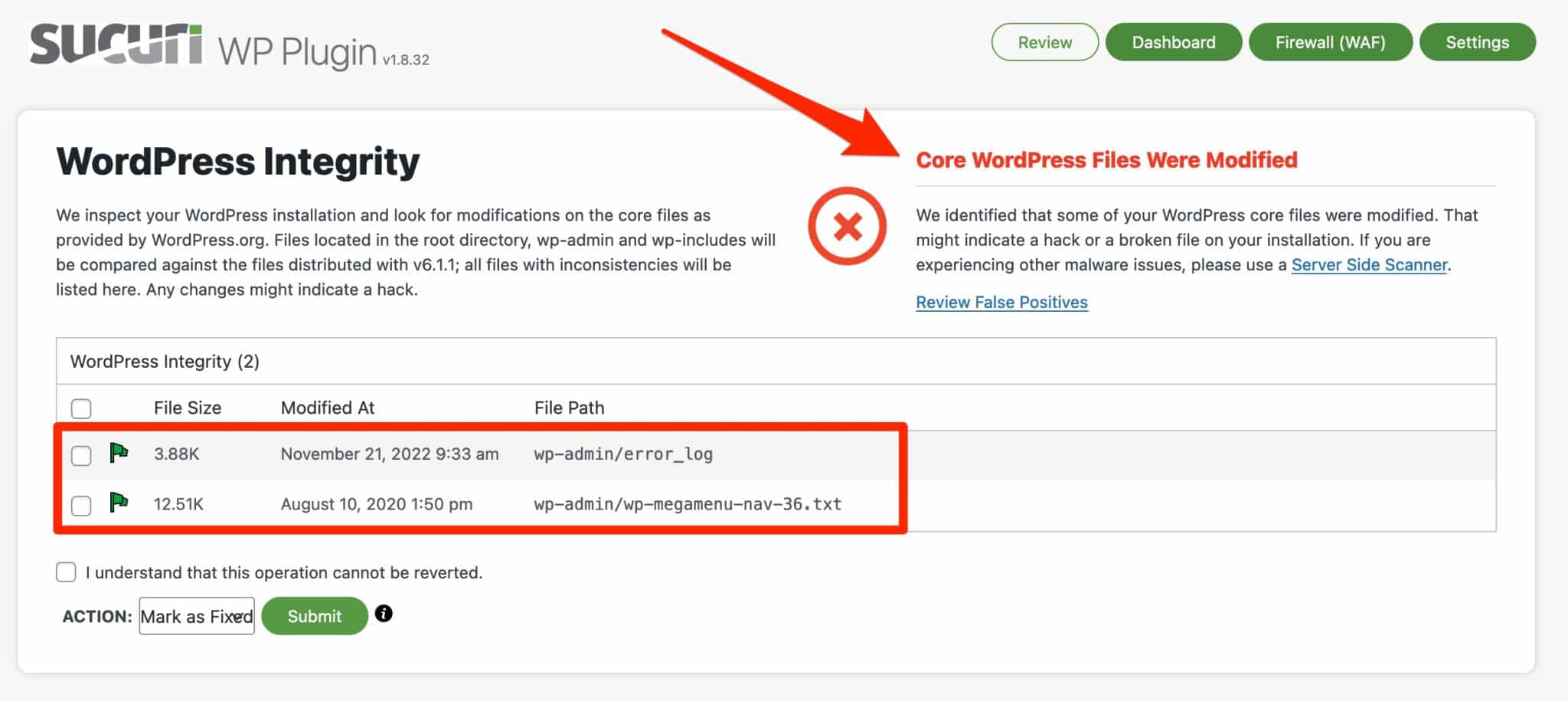The height and width of the screenshot is (701, 1568).
Task: Open the Settings tab
Action: click(x=1478, y=42)
